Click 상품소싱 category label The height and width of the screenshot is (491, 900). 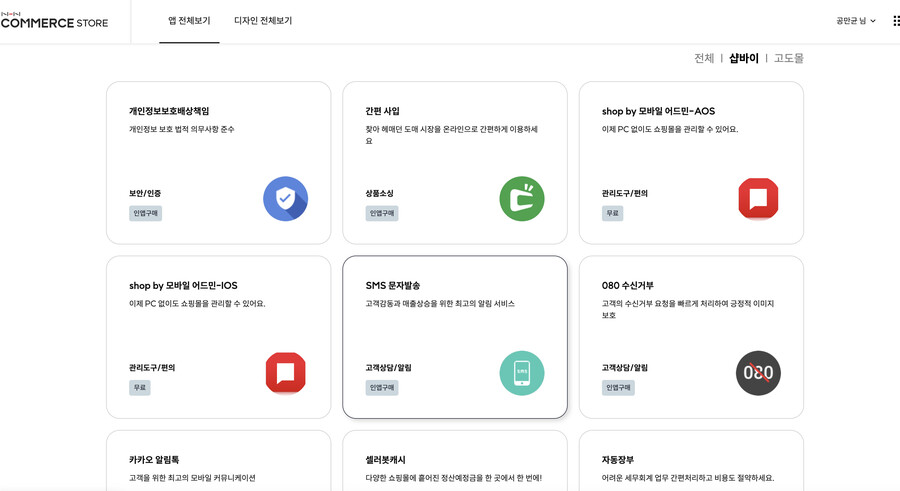379,194
